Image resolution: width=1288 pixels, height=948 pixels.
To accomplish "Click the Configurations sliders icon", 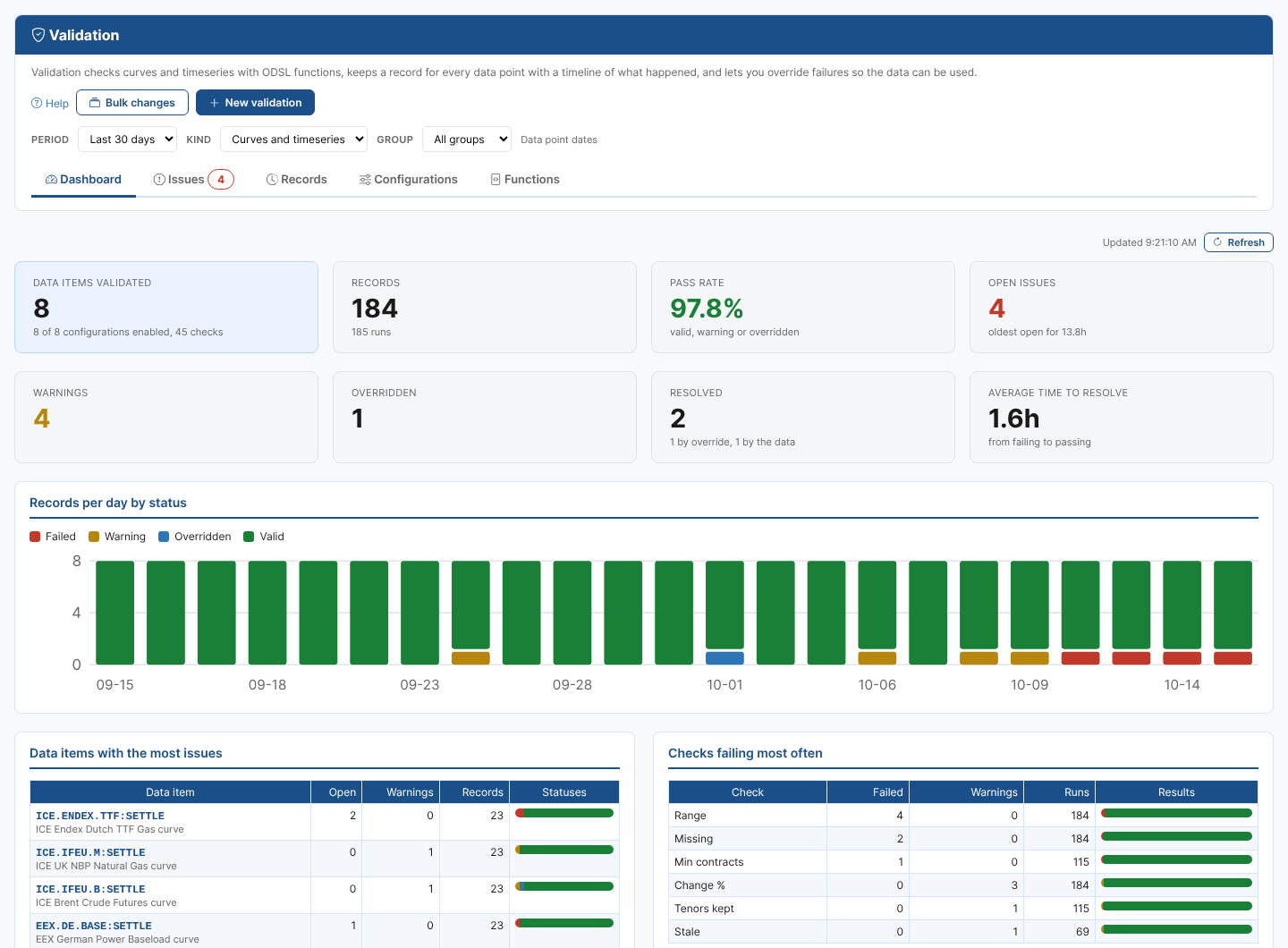I will click(x=365, y=180).
